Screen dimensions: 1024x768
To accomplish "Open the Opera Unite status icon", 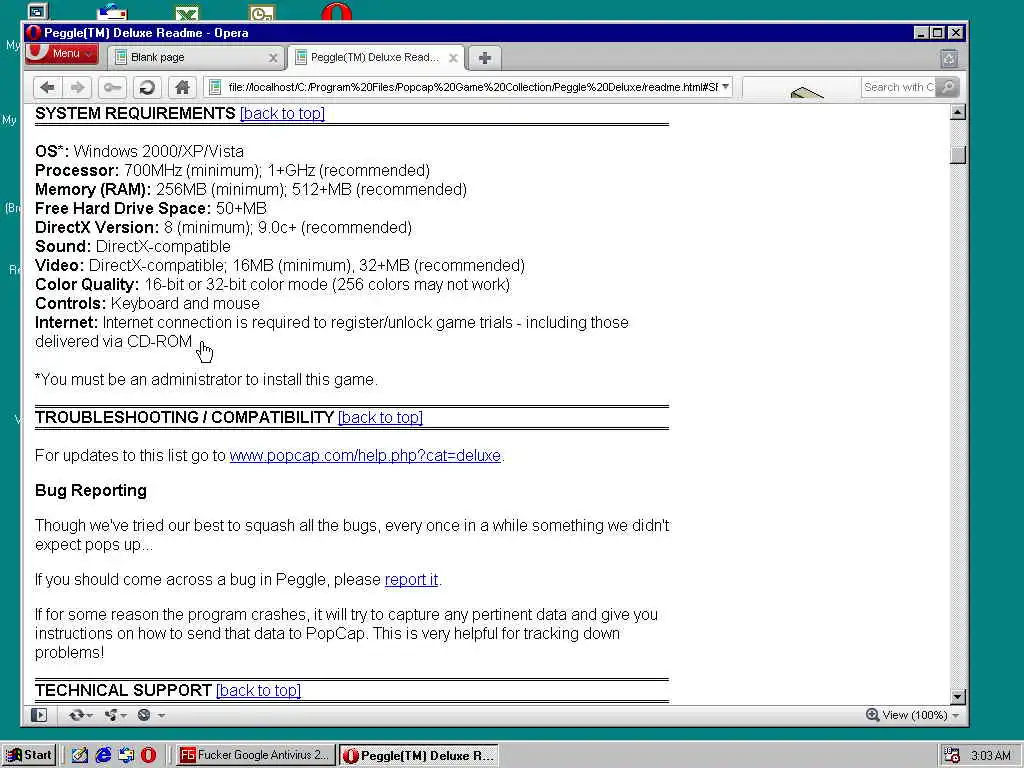I will point(111,715).
